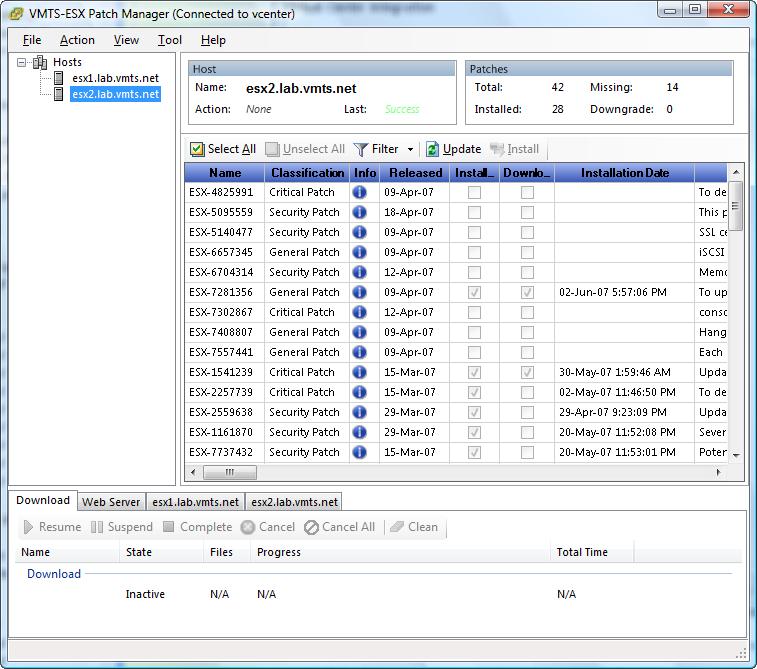
Task: Click the server icon next to esx2.lab.vmts.net
Action: pyautogui.click(x=58, y=94)
